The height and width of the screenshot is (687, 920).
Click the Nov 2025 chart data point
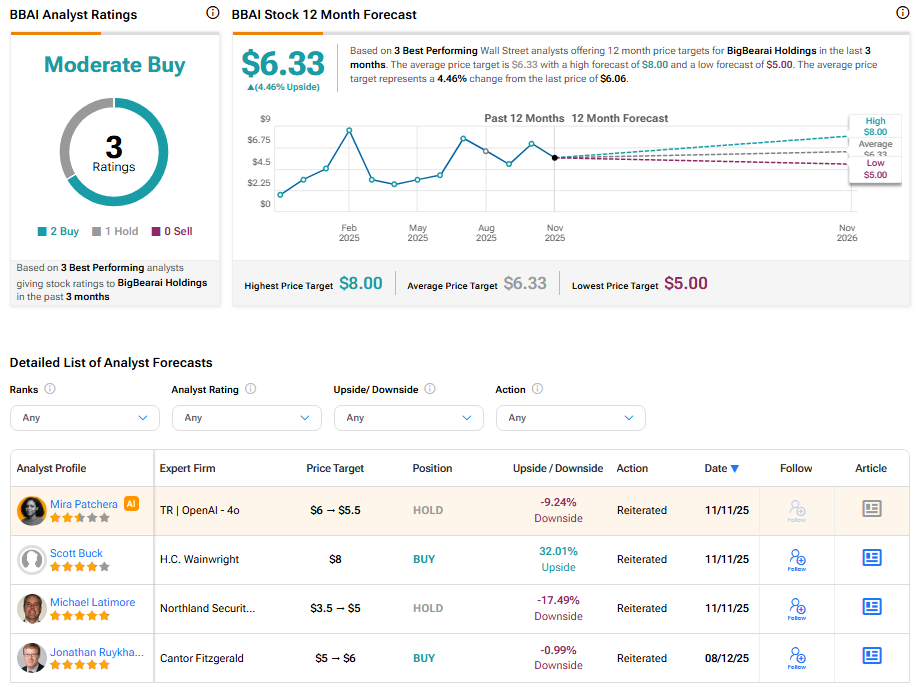click(555, 158)
